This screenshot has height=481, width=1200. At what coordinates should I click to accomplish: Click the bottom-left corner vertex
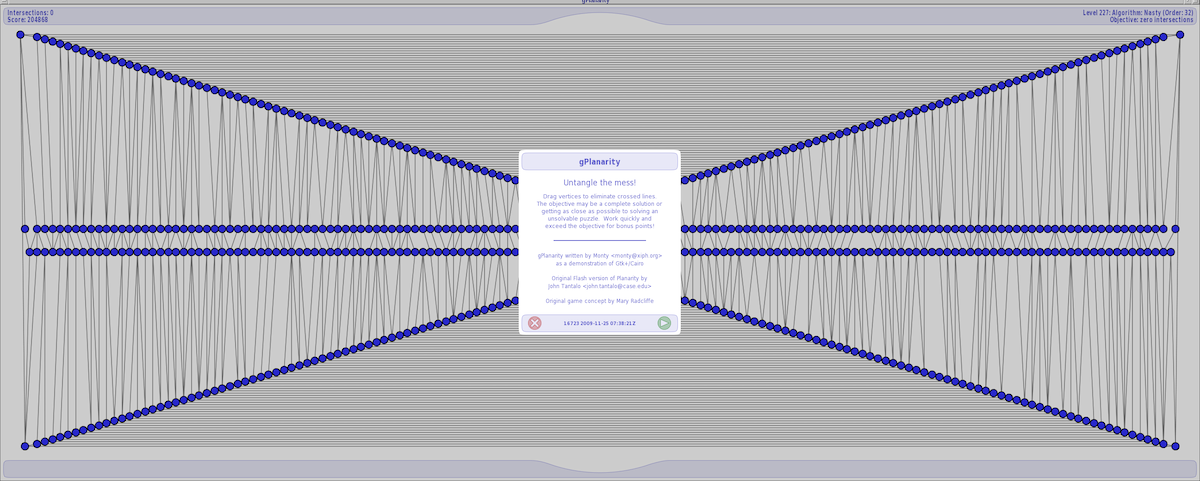(x=25, y=446)
